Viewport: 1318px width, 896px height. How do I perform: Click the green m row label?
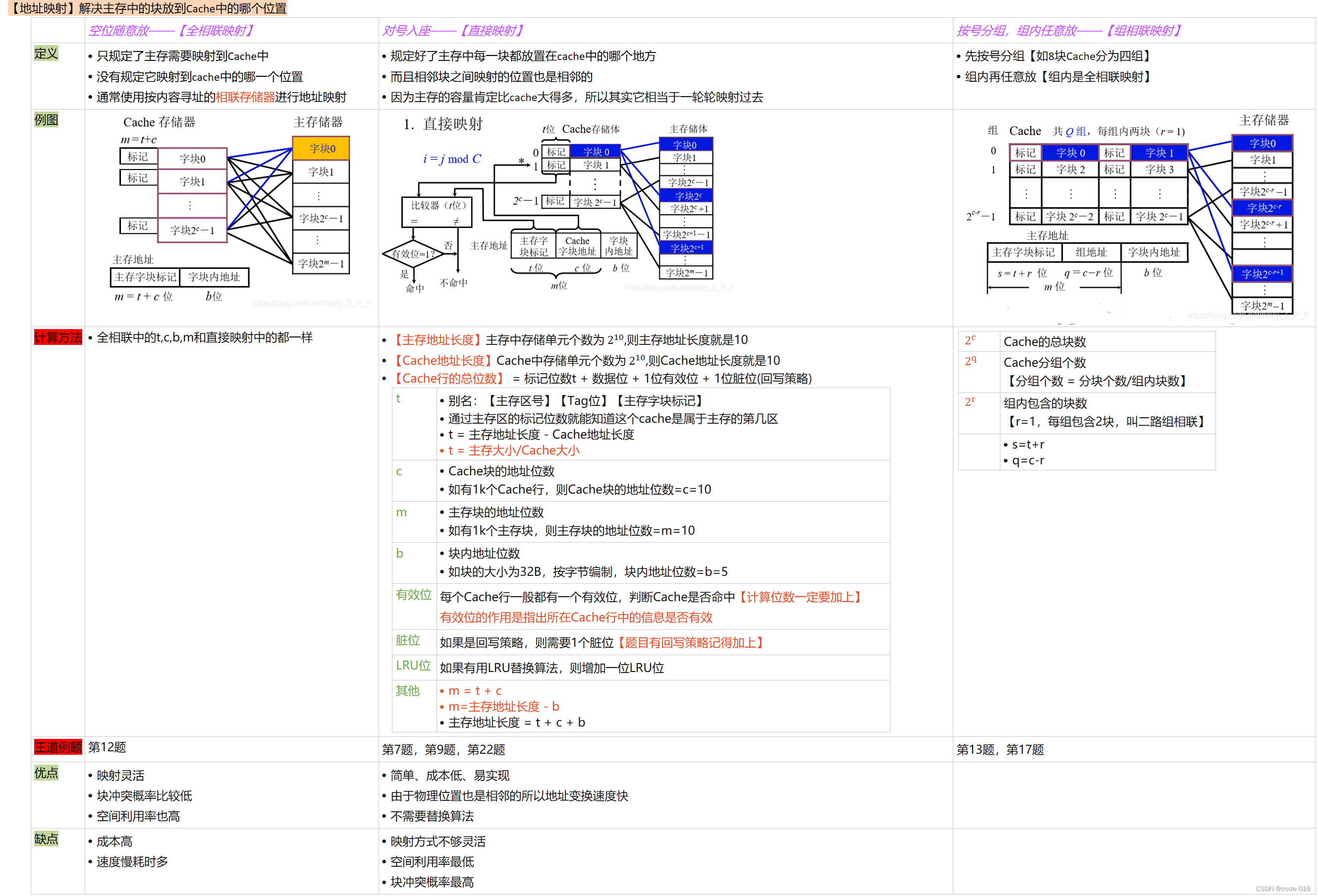401,512
